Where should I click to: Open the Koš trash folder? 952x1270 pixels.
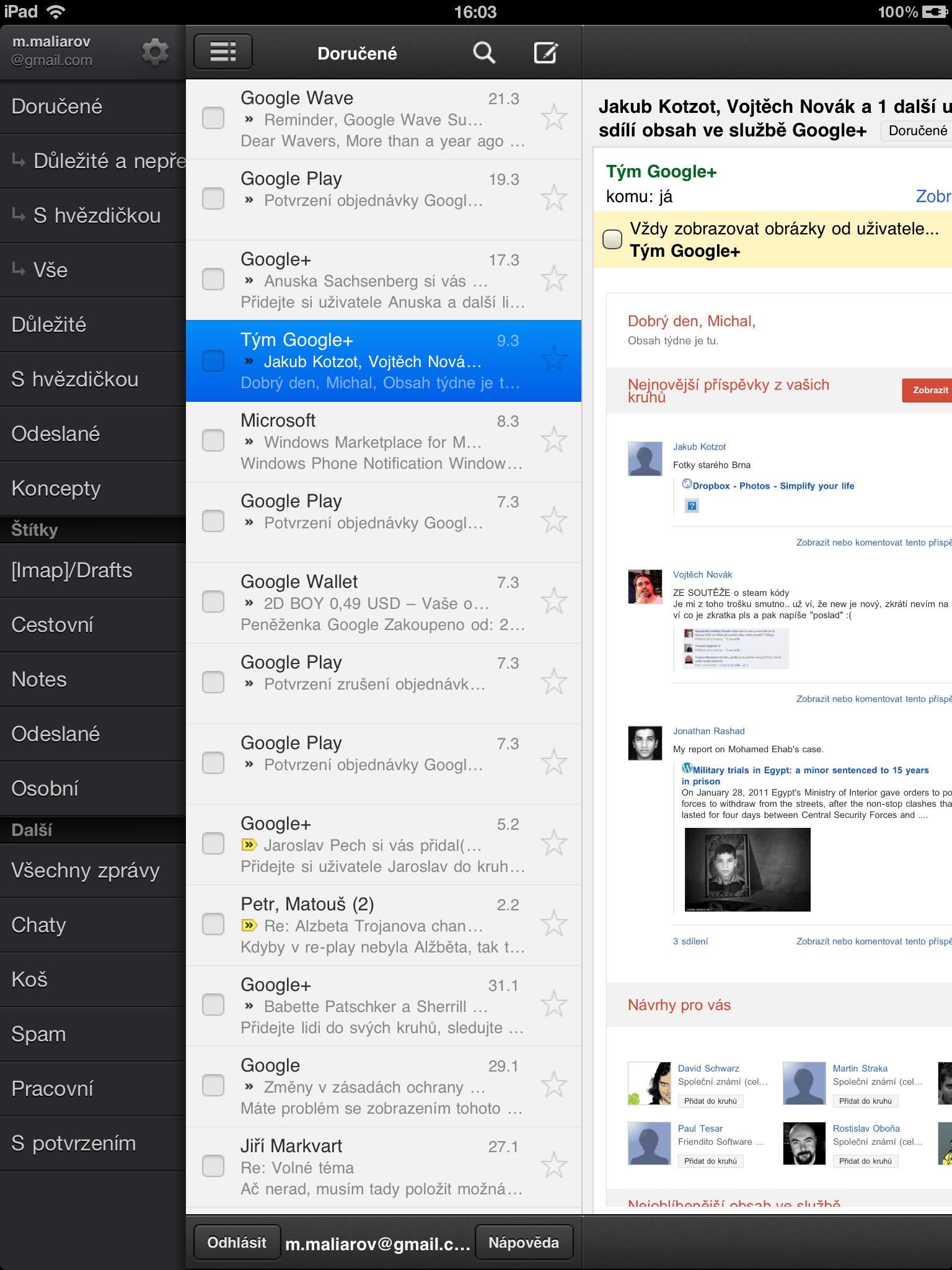pyautogui.click(x=93, y=980)
